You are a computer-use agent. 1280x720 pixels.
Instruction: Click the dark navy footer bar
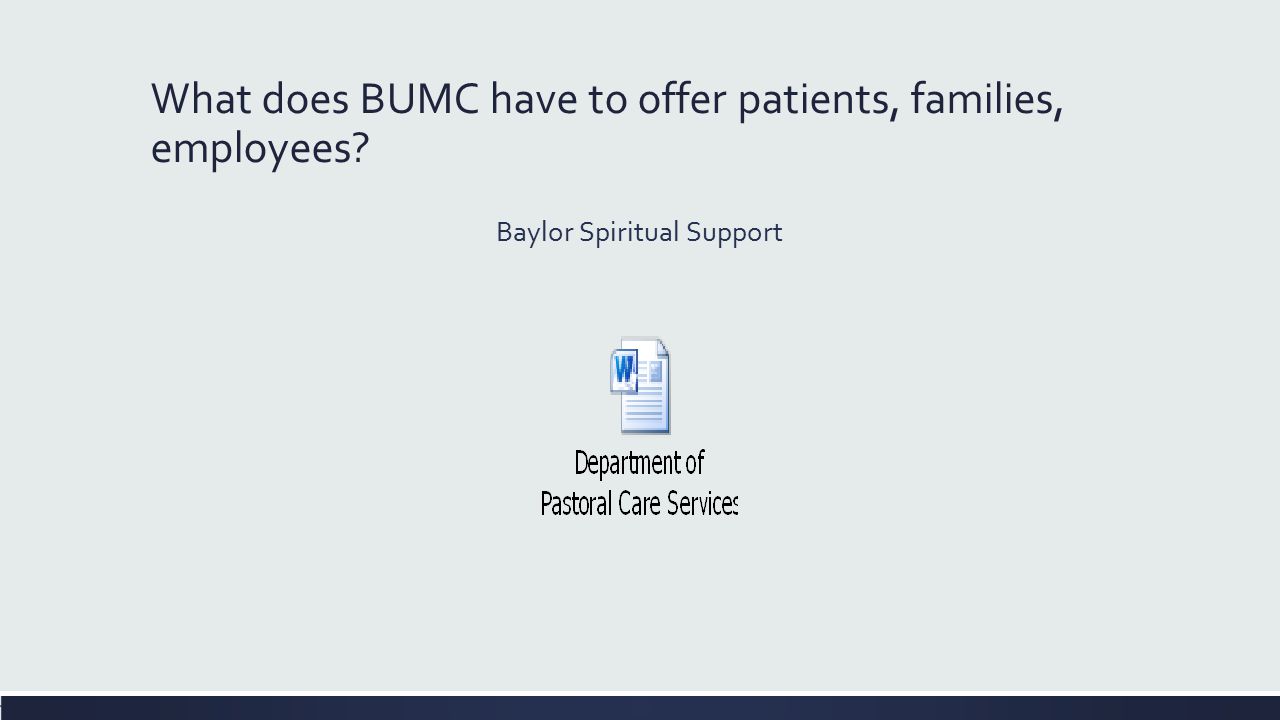pyautogui.click(x=640, y=706)
